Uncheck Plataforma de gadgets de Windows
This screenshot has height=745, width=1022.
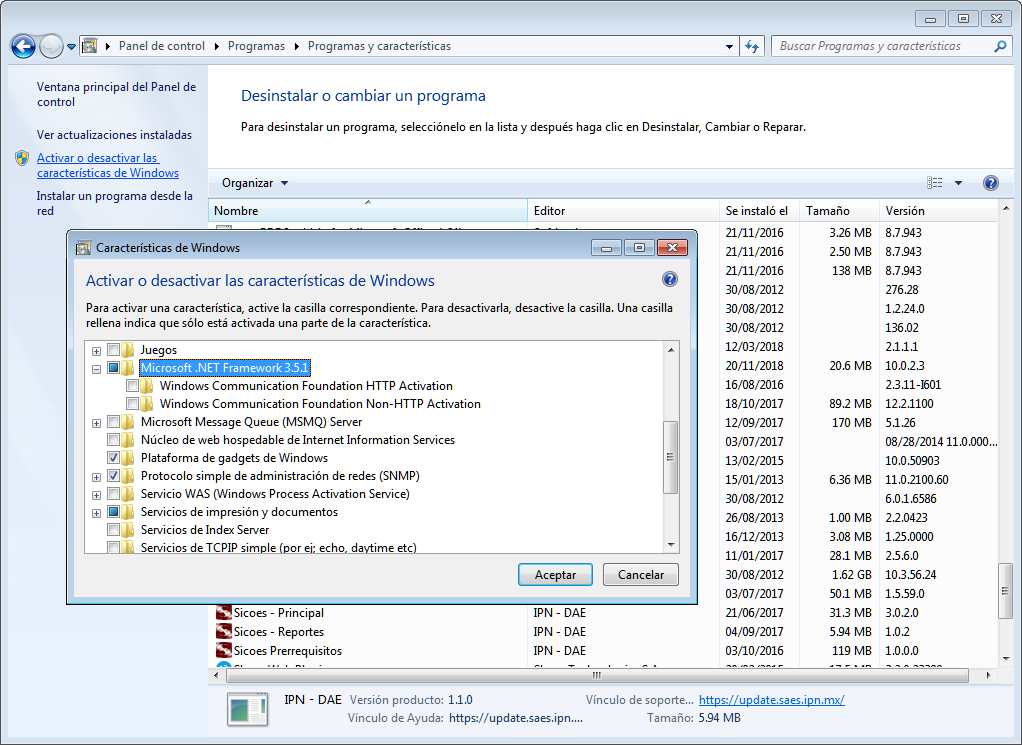[x=114, y=458]
